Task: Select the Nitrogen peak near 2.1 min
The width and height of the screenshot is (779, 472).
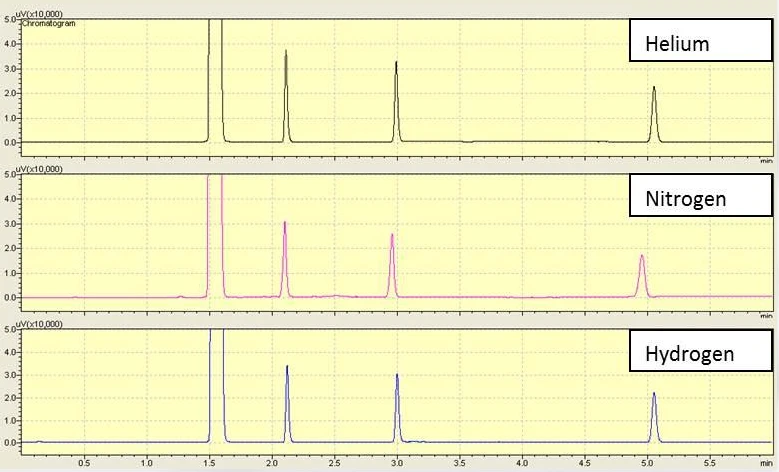Action: point(285,259)
